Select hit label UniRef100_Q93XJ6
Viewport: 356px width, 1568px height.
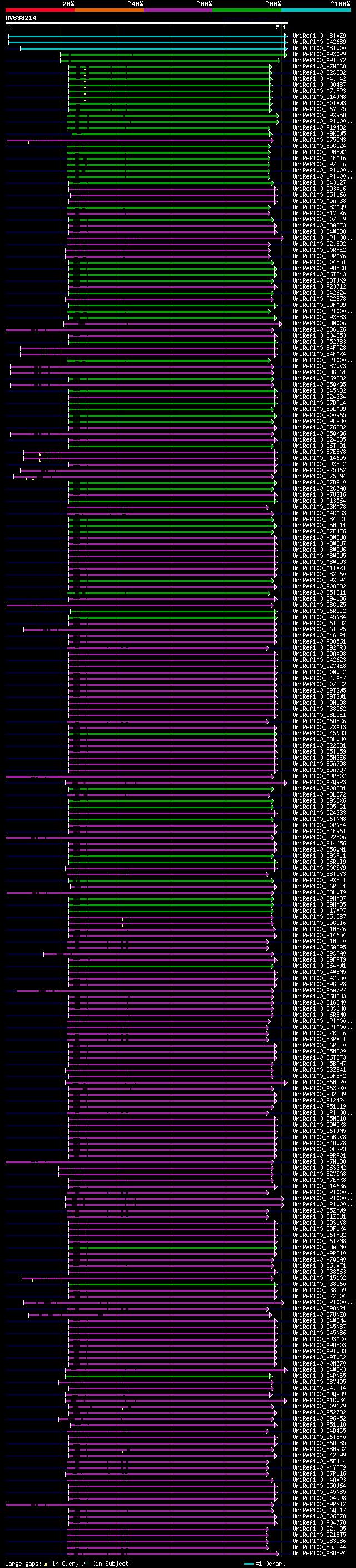[x=319, y=189]
